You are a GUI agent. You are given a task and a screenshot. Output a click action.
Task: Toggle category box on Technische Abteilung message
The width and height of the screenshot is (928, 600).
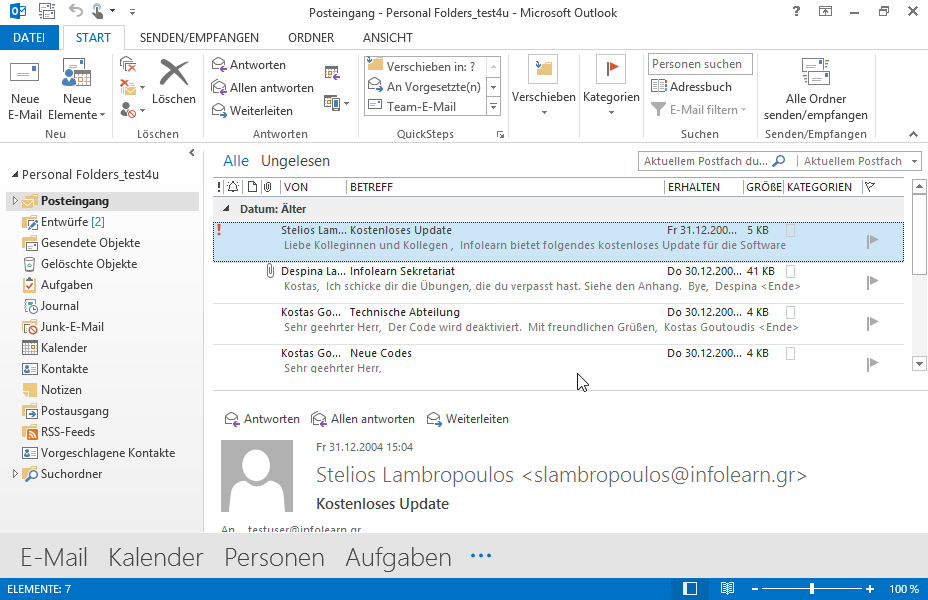point(790,312)
